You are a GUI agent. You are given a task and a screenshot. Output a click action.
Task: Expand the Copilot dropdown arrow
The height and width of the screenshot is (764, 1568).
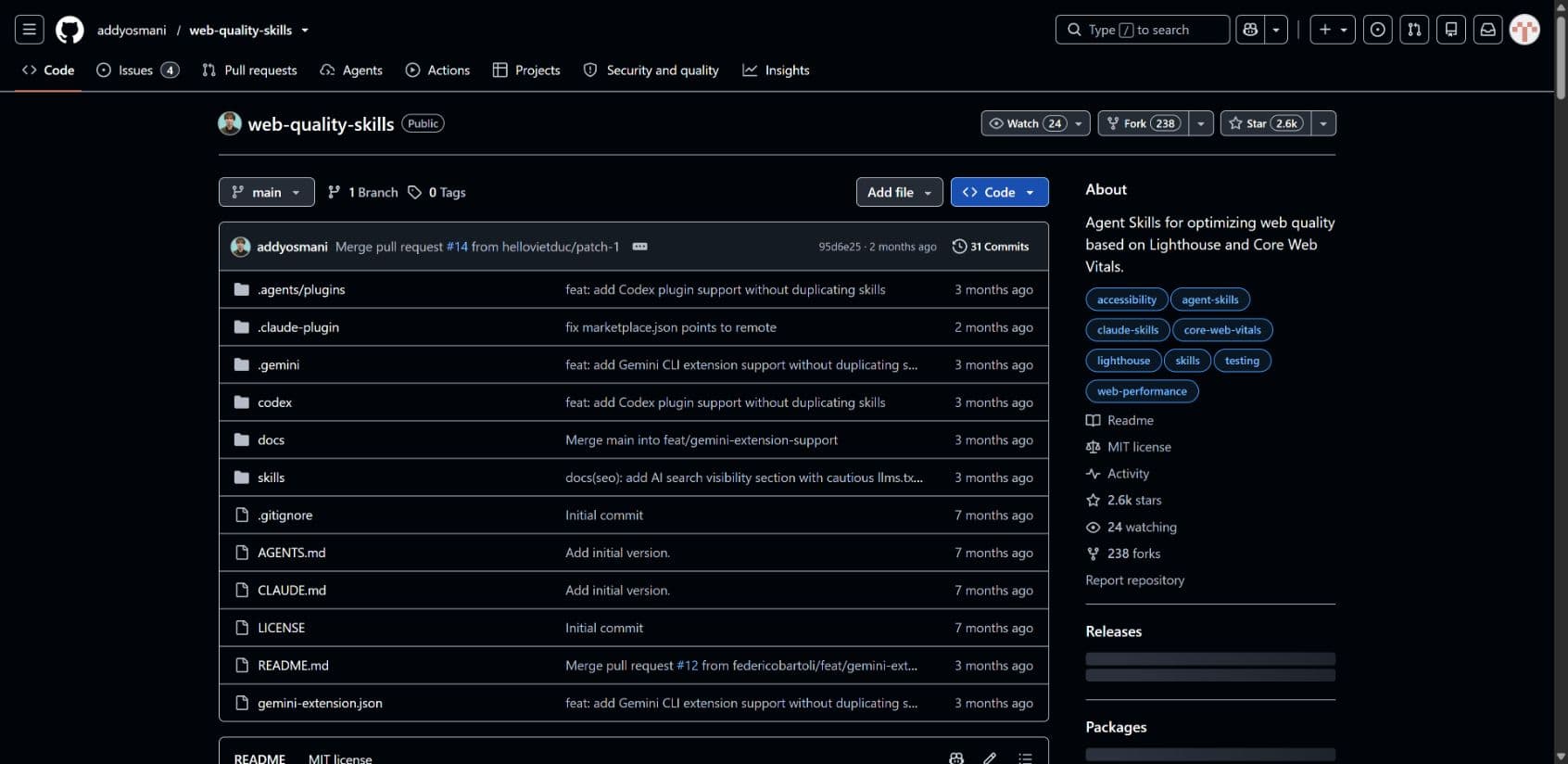click(1276, 30)
